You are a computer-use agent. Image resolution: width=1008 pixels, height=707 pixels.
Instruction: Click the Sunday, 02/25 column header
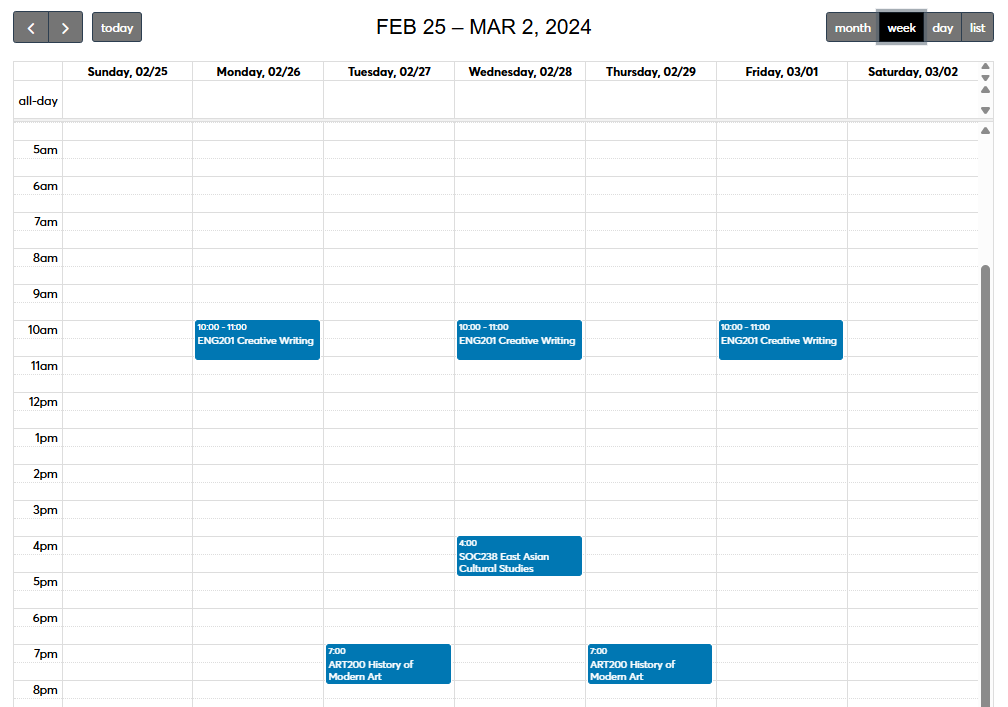coord(126,71)
